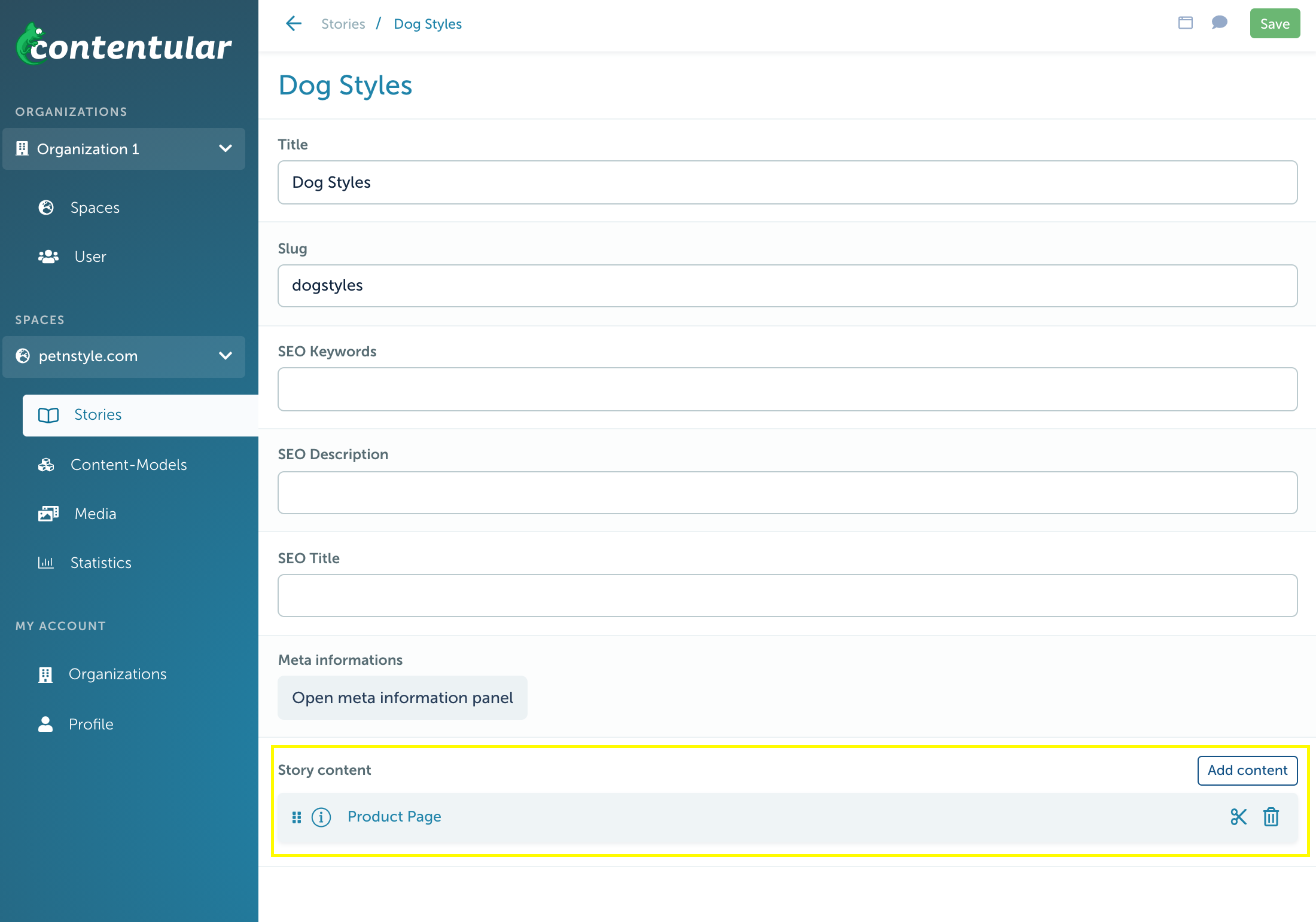Click Add content button
This screenshot has width=1316, height=922.
[x=1247, y=770]
